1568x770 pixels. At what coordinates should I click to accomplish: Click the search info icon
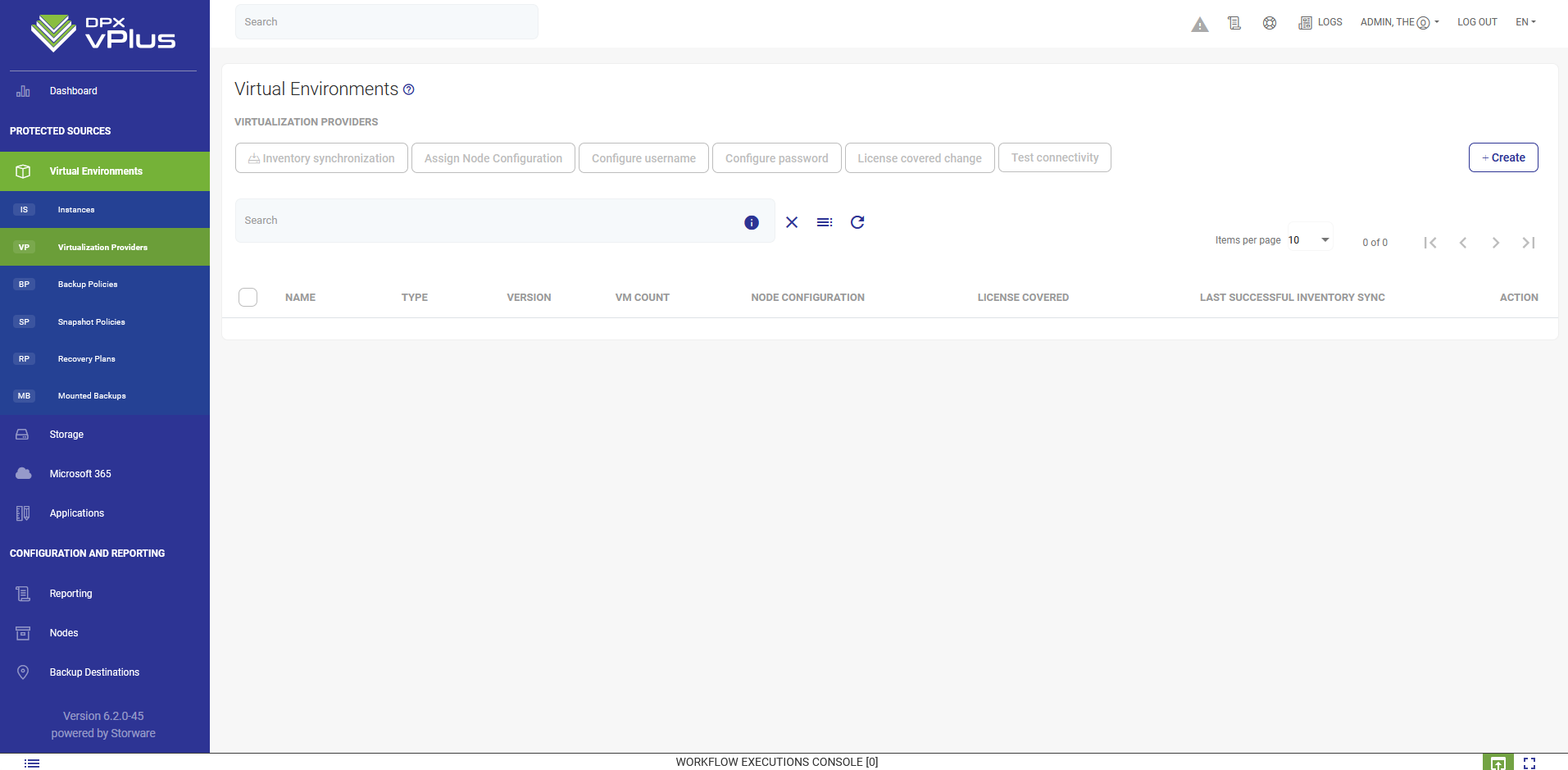click(751, 222)
